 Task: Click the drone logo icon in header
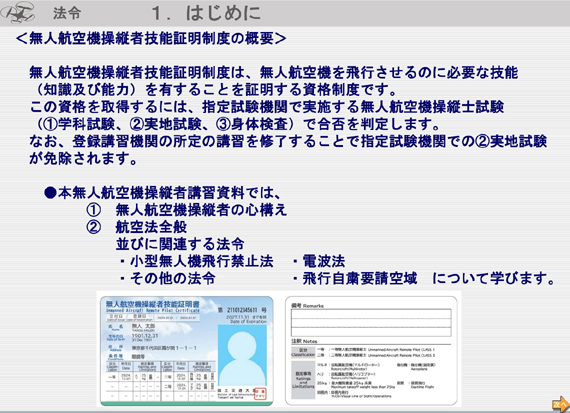click(17, 13)
